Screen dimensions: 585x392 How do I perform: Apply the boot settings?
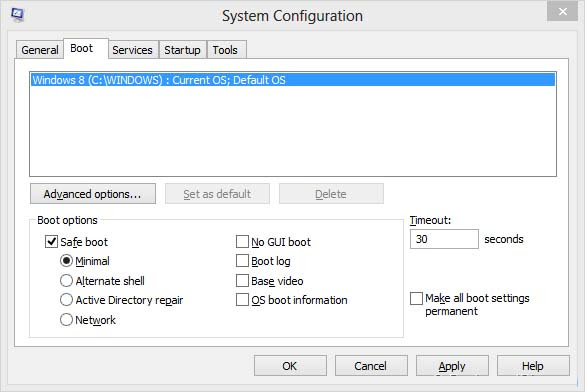click(452, 366)
